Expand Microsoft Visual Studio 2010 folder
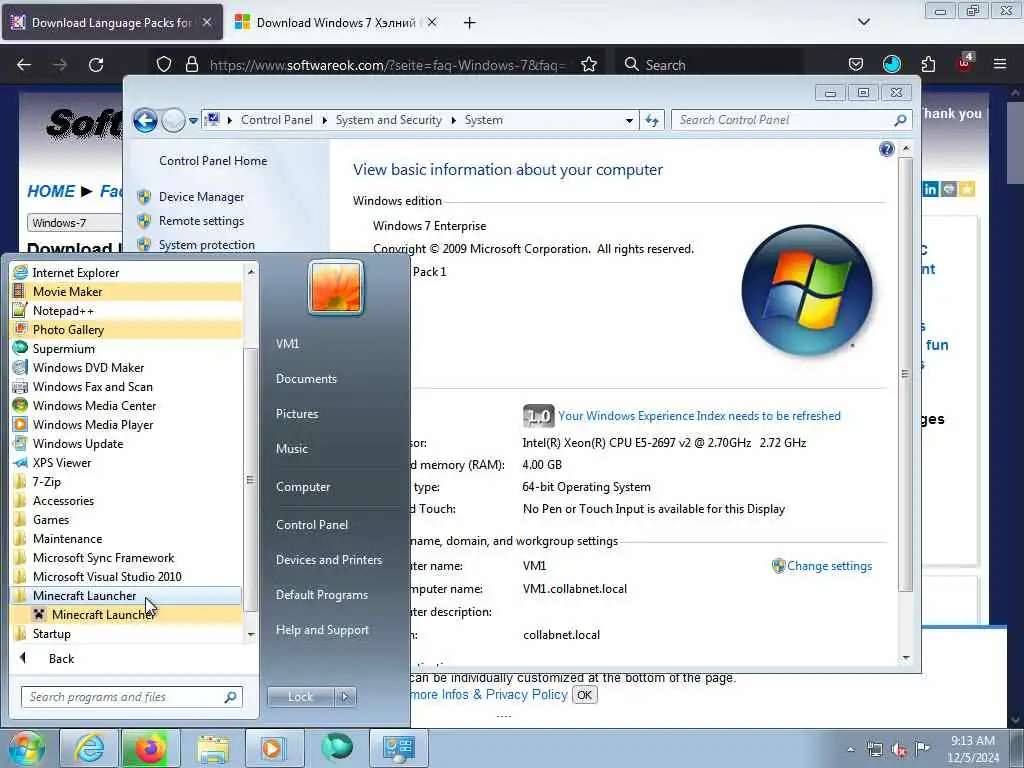This screenshot has width=1024, height=768. 127,576
